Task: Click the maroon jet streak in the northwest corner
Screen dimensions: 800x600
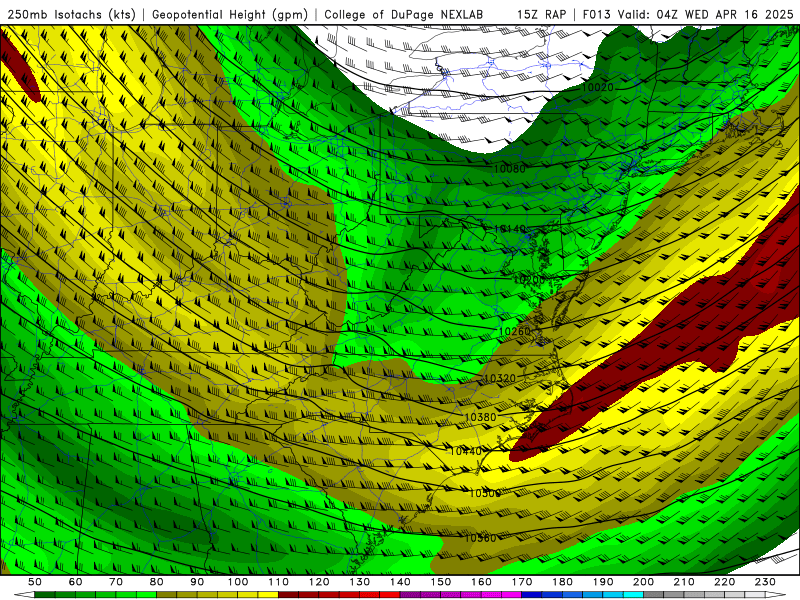Action: click(x=19, y=69)
